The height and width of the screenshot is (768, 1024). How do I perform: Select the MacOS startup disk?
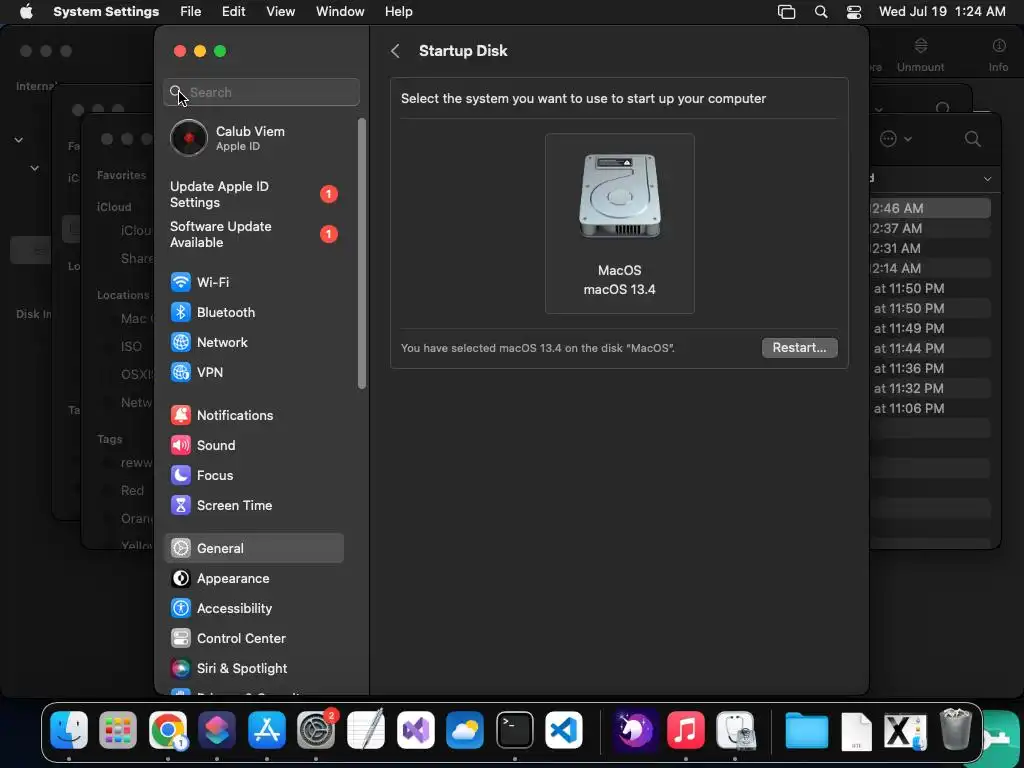click(620, 223)
